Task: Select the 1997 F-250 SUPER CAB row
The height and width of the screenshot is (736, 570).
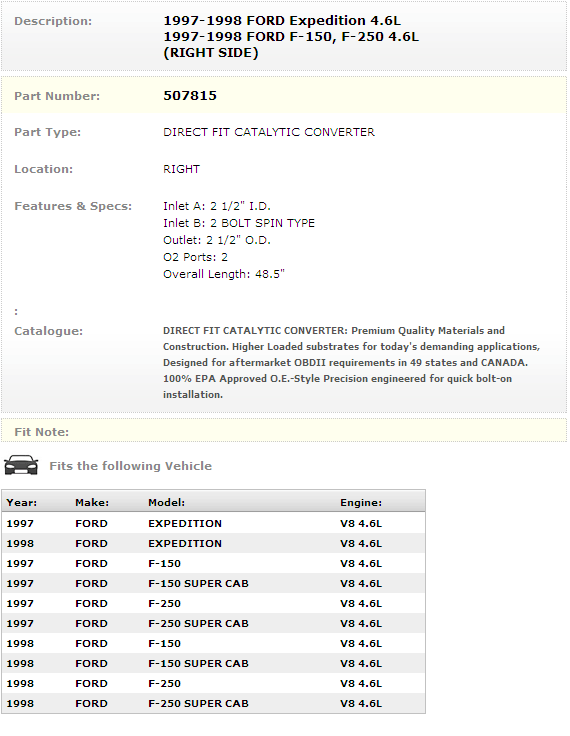Action: pos(214,623)
